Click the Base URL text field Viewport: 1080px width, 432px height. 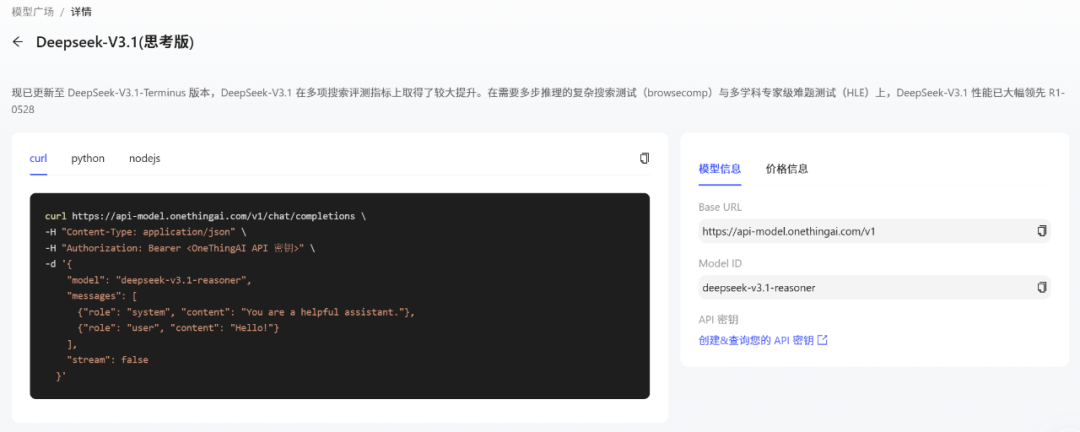click(x=860, y=231)
